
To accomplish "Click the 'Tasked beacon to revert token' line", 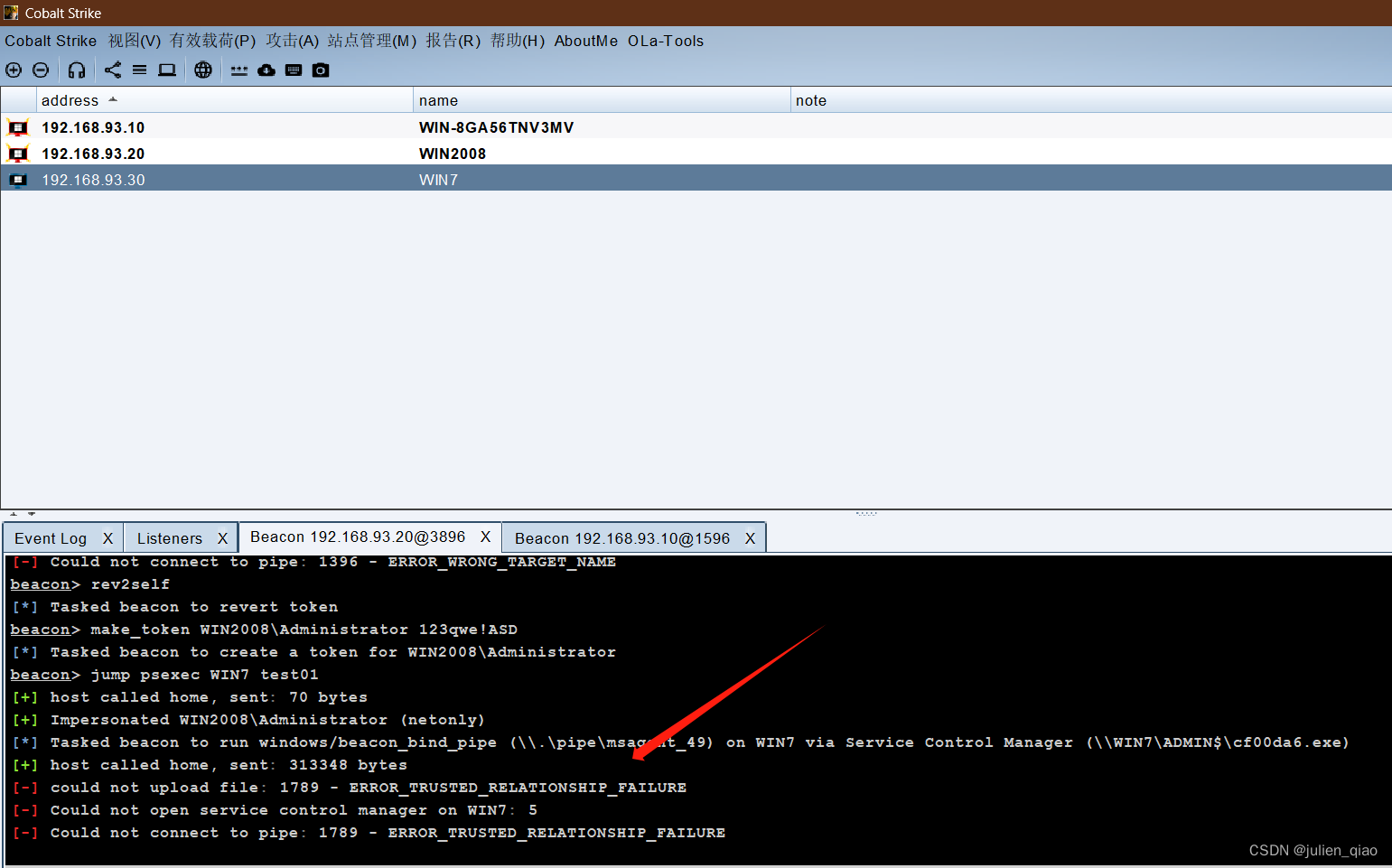I will tap(175, 607).
